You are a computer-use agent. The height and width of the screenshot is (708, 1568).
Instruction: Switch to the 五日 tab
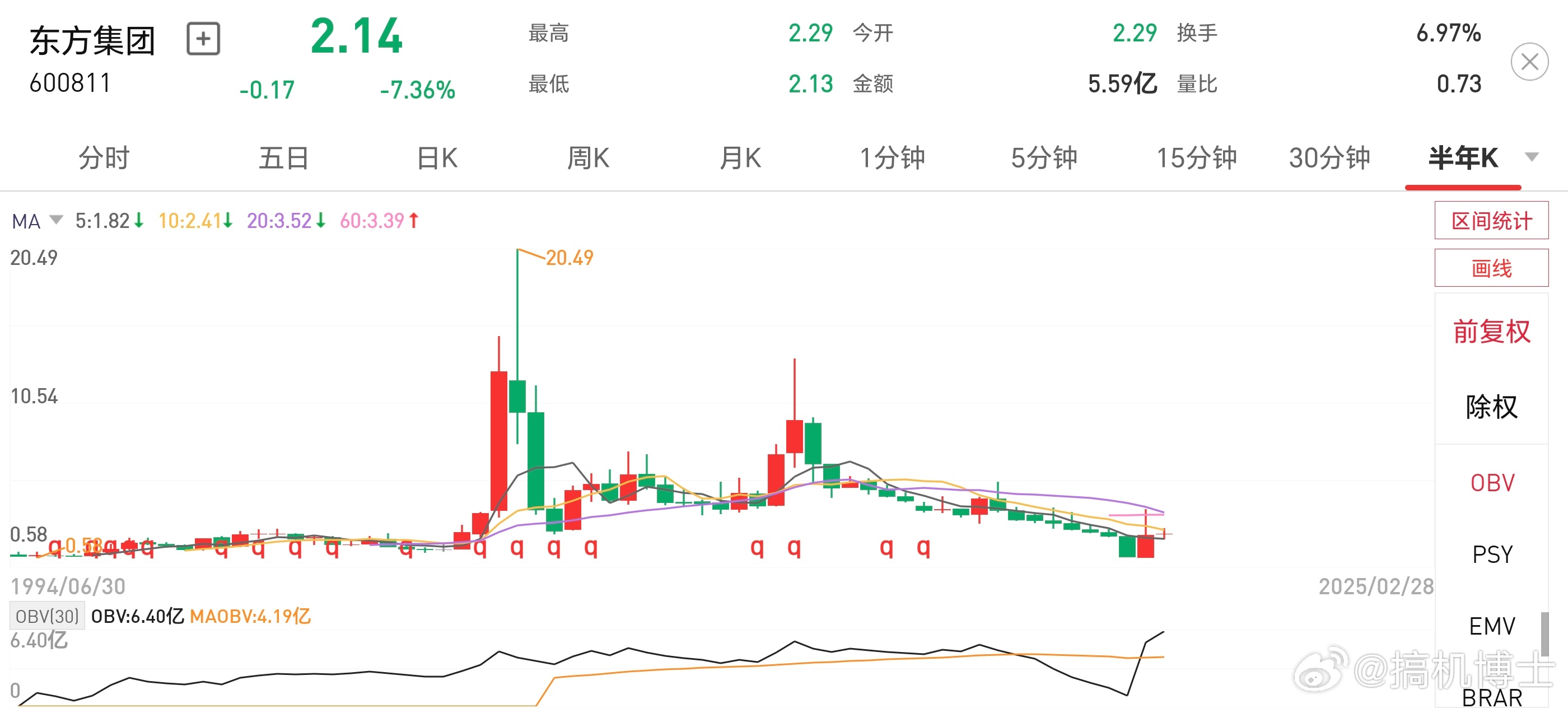tap(284, 159)
